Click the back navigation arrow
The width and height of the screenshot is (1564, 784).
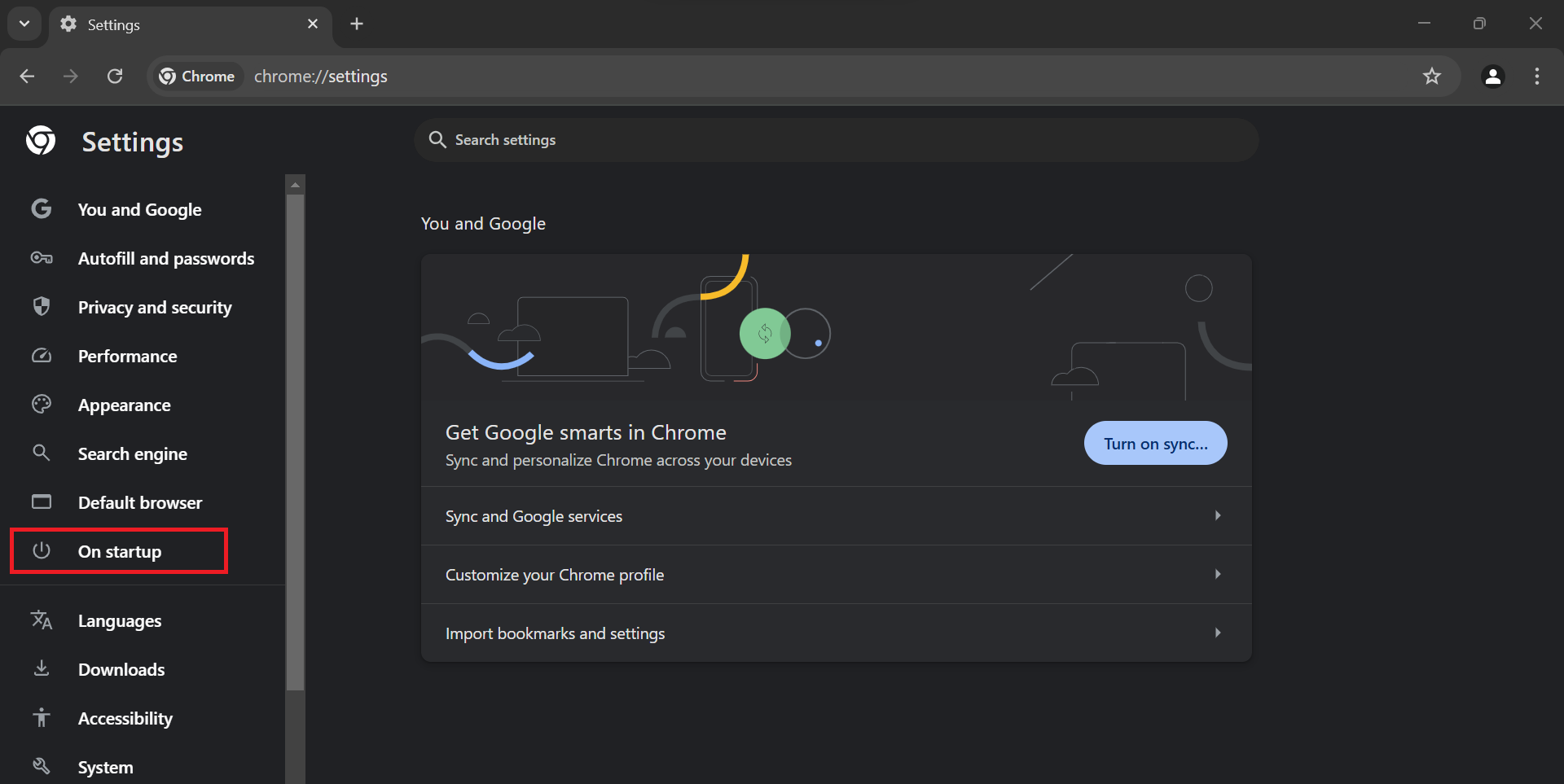pyautogui.click(x=27, y=77)
